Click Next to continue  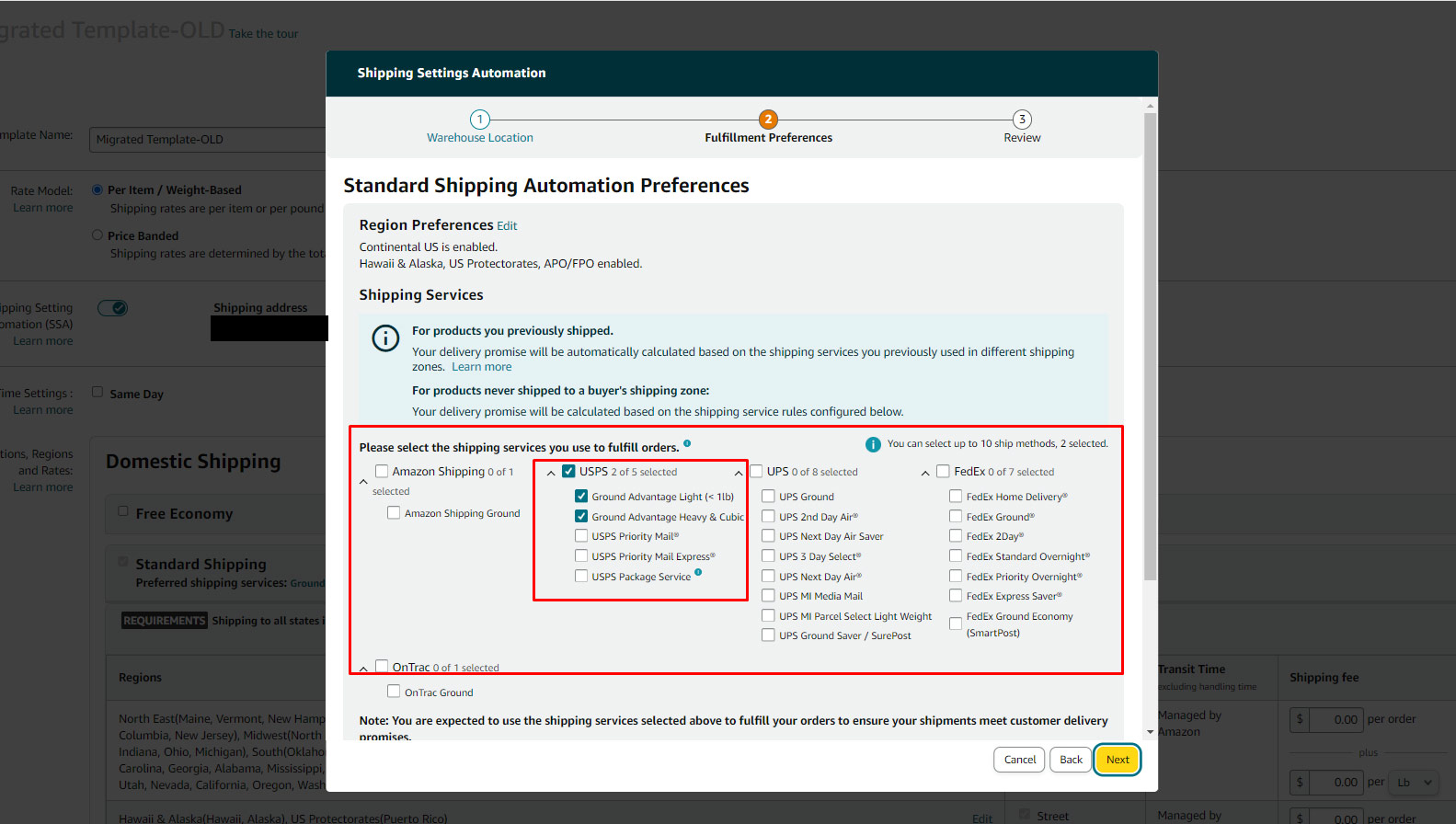click(1118, 760)
